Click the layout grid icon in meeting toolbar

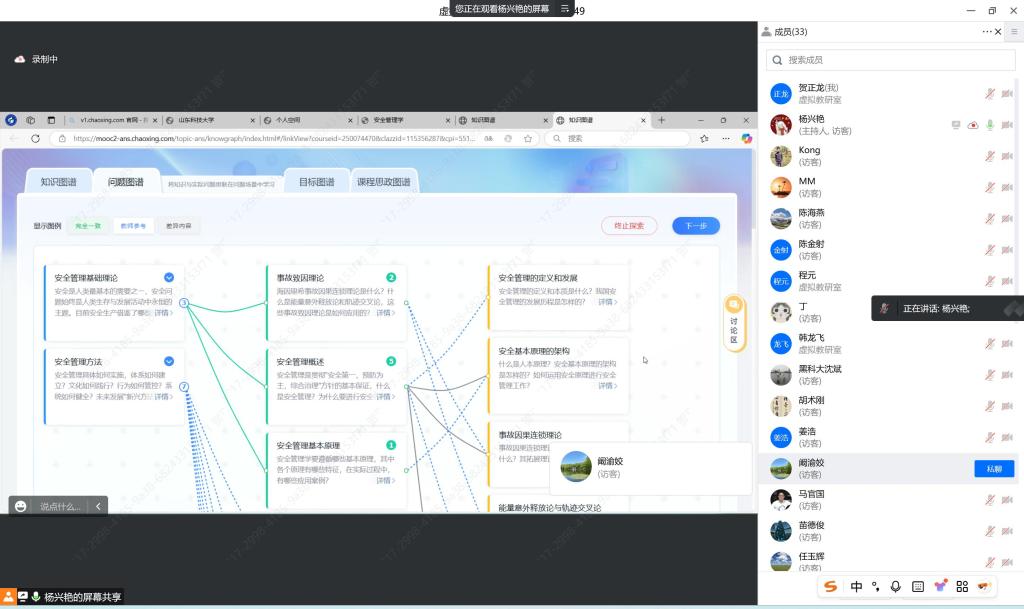(963, 587)
